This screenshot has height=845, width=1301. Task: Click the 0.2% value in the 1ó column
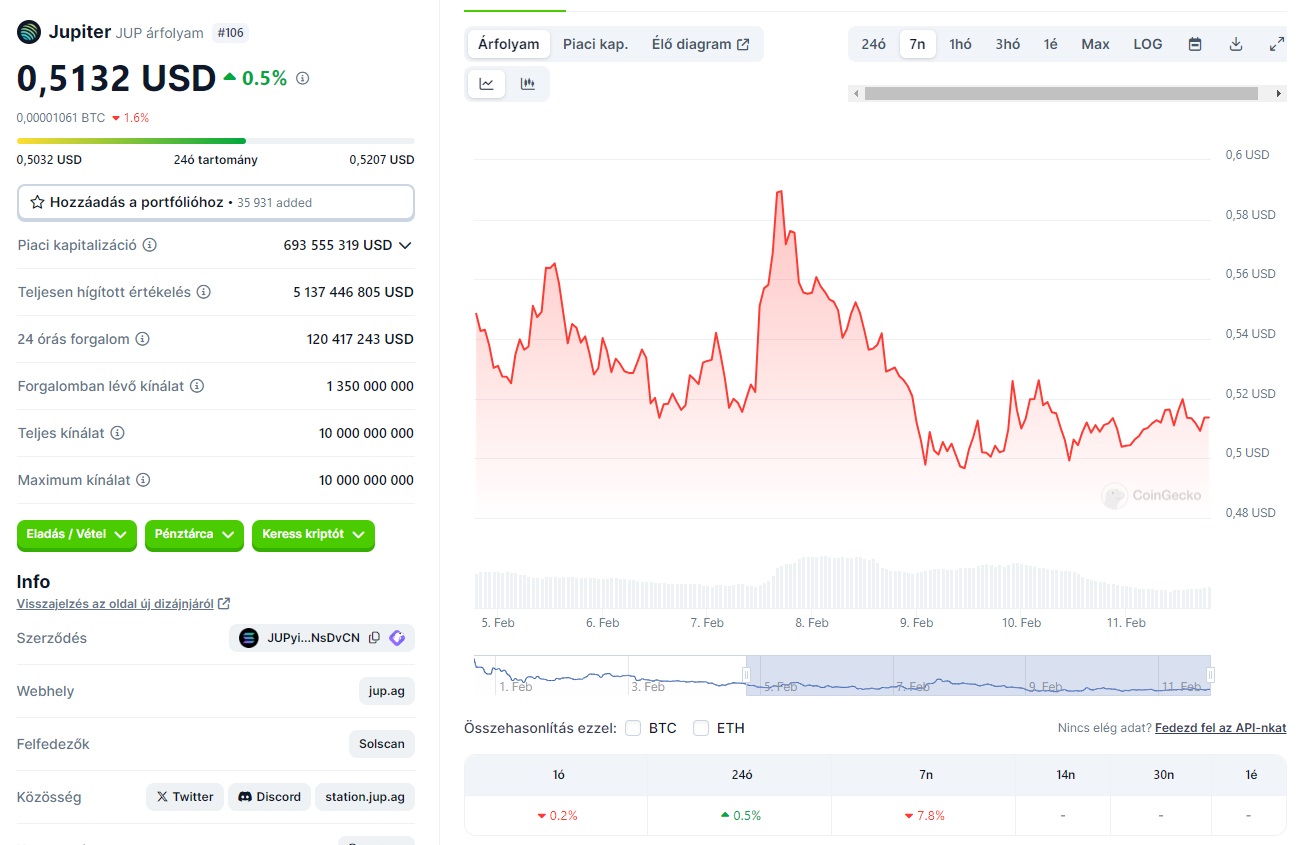[x=557, y=815]
